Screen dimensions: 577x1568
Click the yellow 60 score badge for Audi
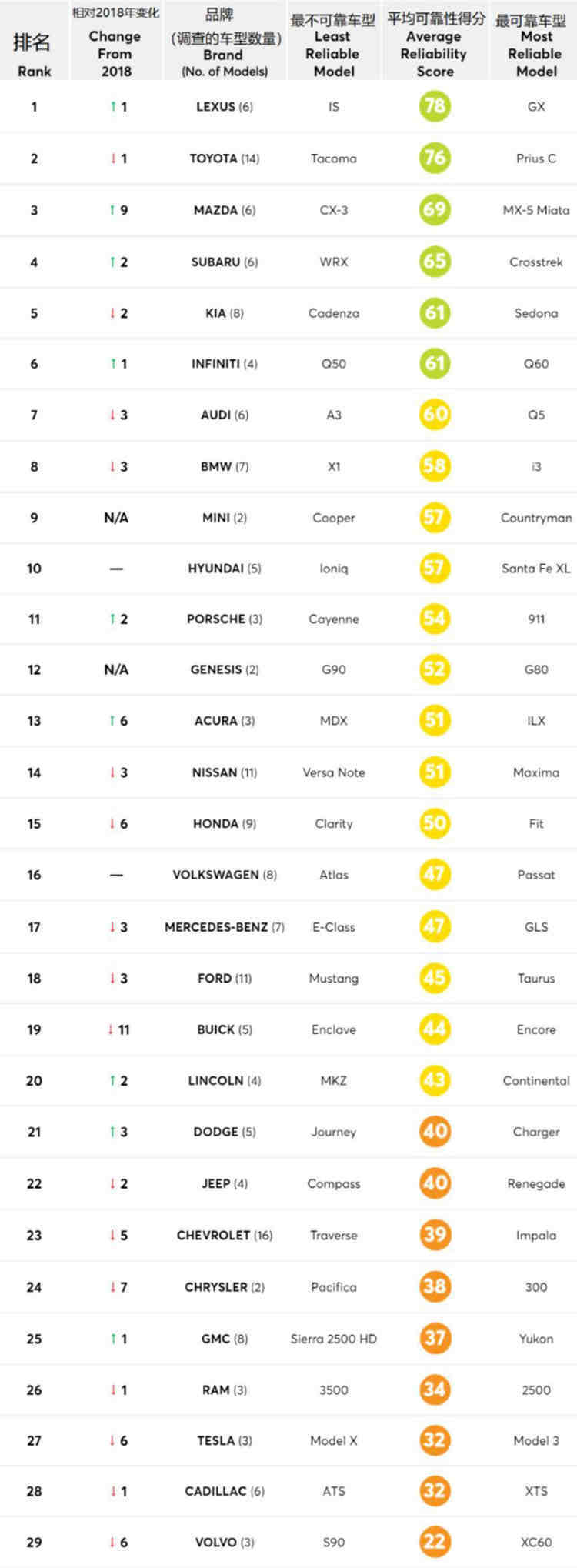435,414
